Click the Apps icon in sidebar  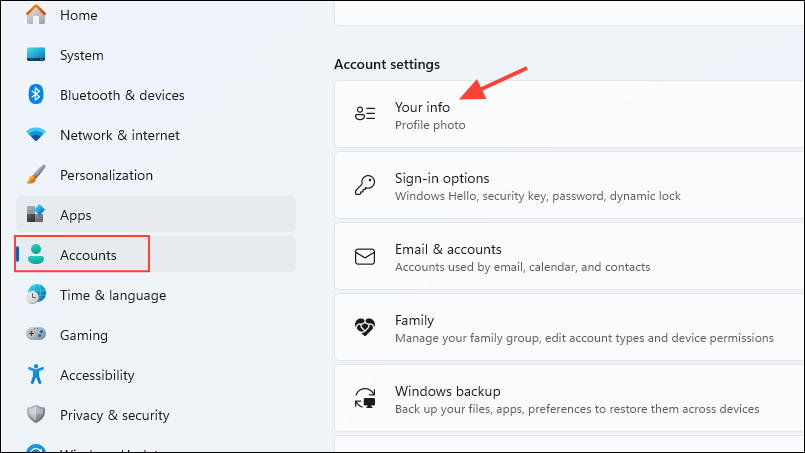(36, 214)
